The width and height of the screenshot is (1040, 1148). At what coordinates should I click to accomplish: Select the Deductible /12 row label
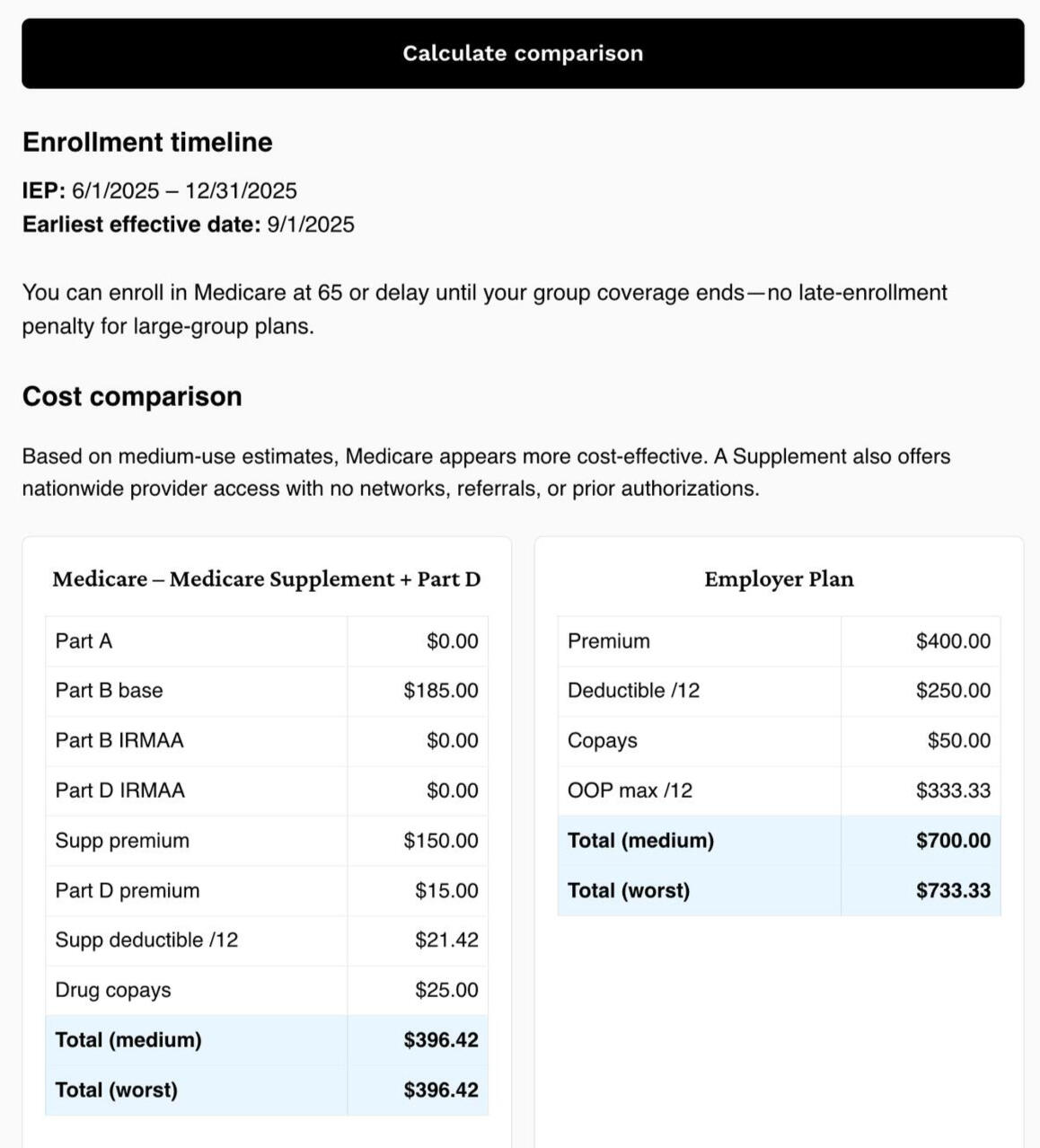click(633, 691)
